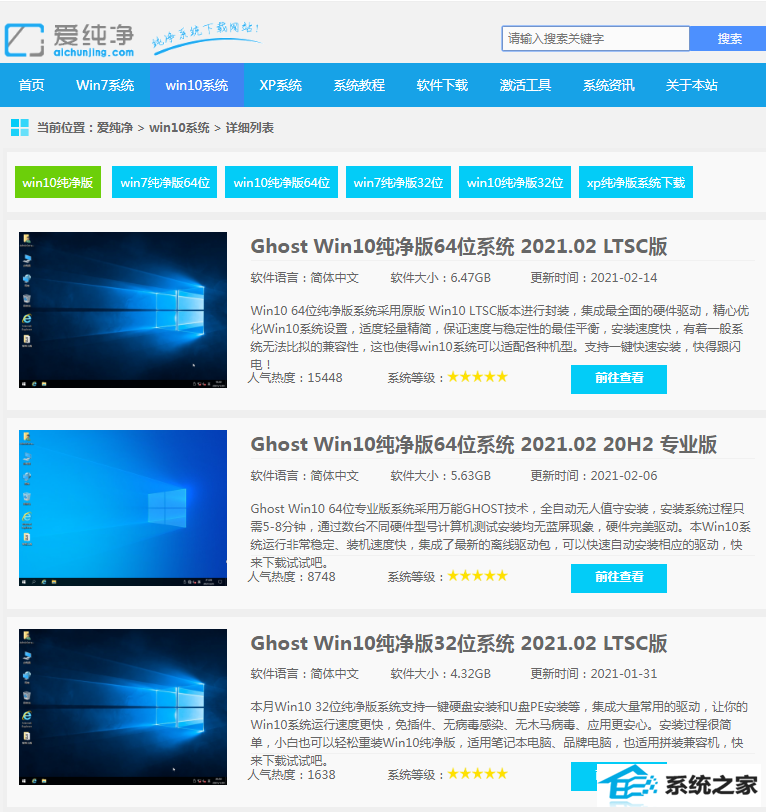This screenshot has height=812, width=766.
Task: Click the text 软件大小：6.47GB
Action: pos(441,278)
